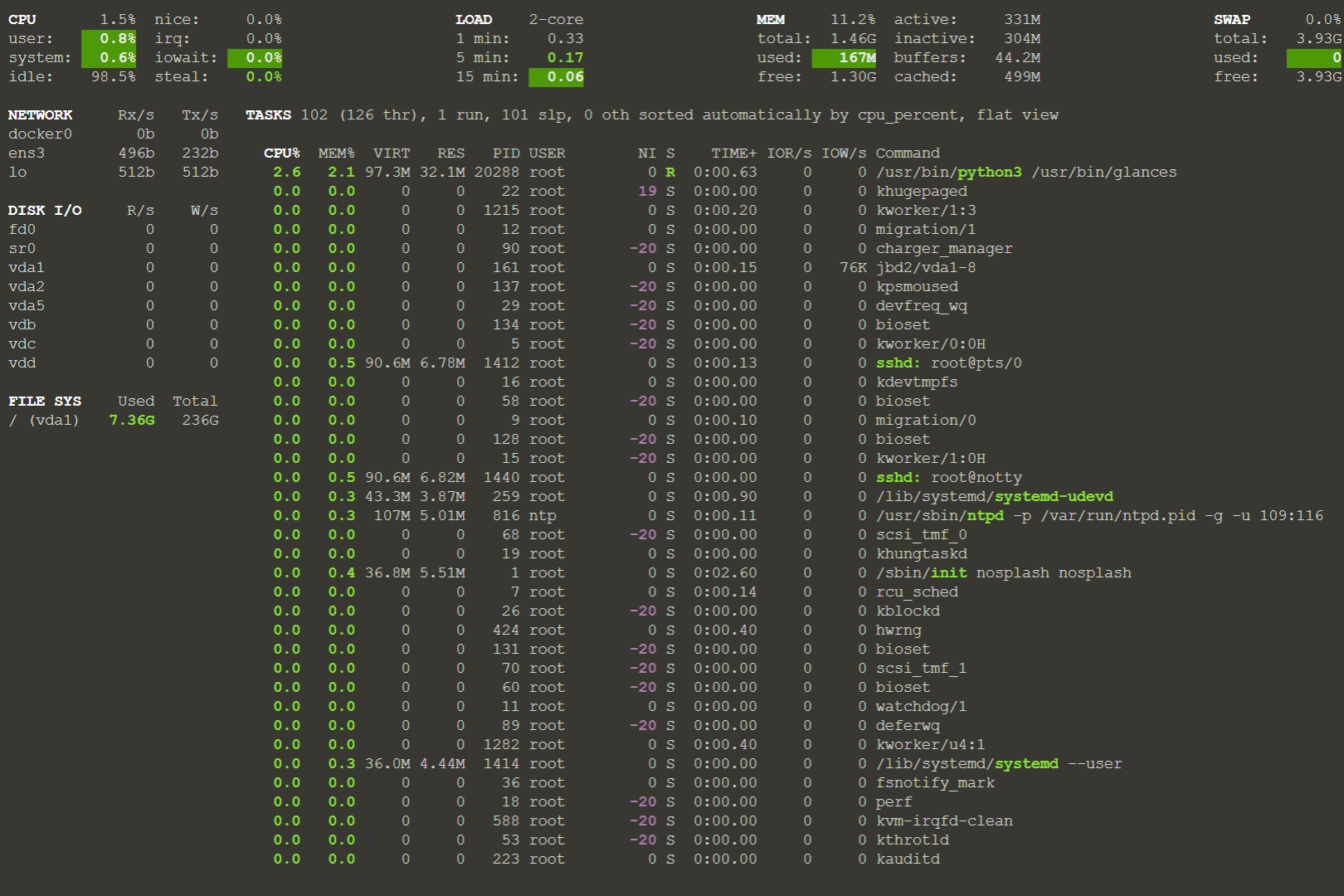The image size is (1344, 896).
Task: Click the / (vda1) filesystem entry
Action: (44, 420)
